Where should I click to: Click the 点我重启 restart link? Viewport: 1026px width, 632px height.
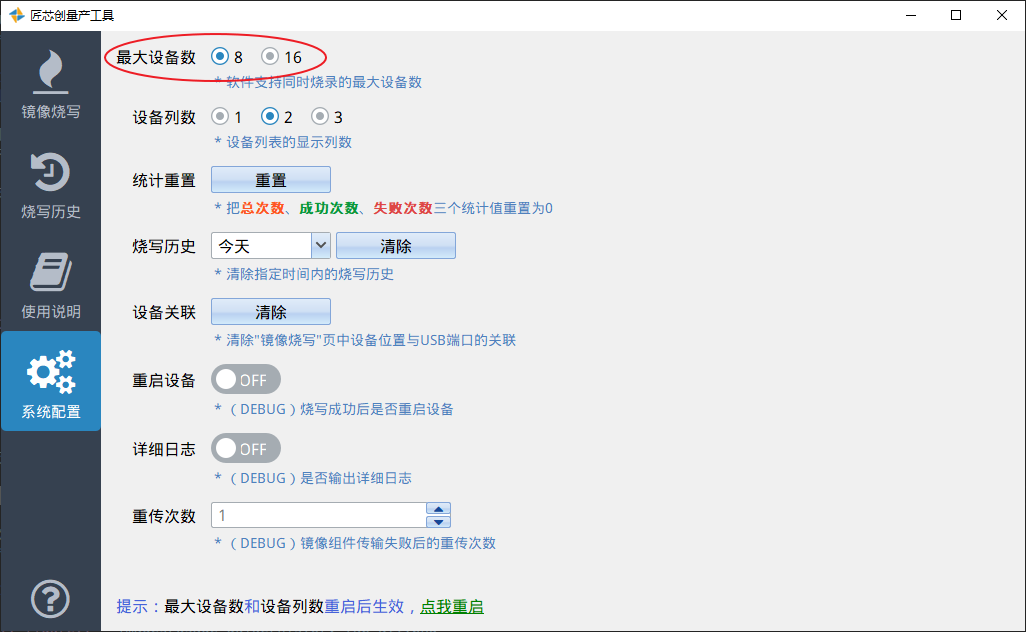tap(452, 606)
